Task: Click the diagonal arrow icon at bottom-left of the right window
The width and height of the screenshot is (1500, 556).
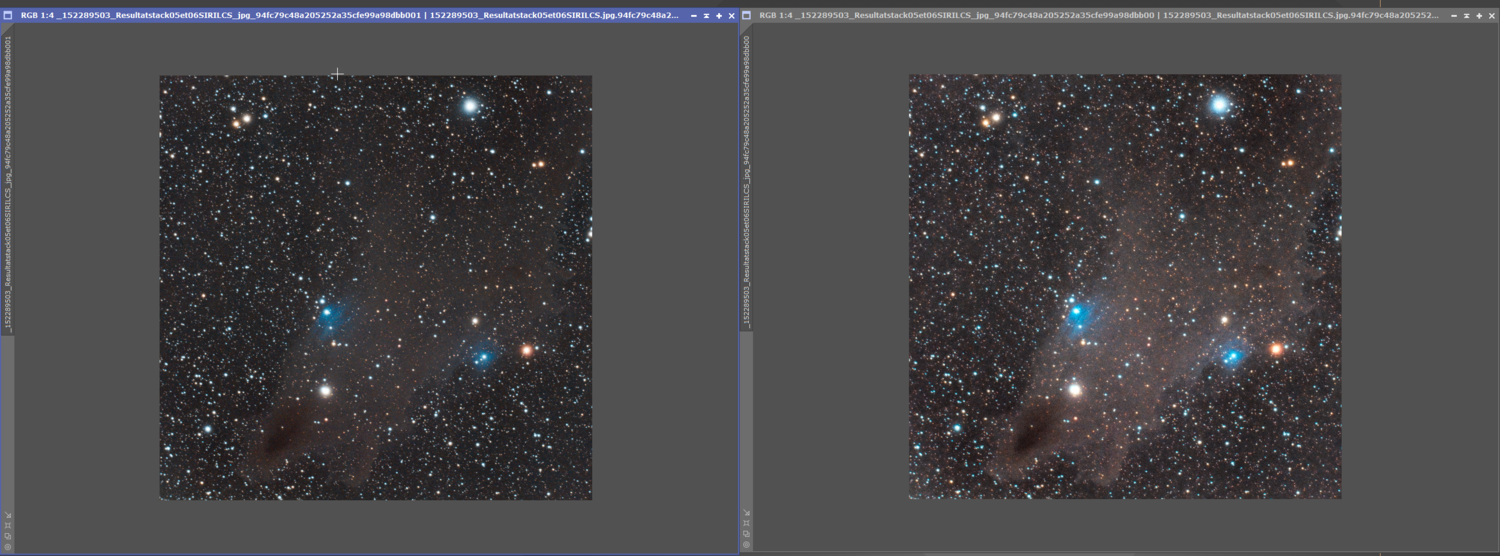Action: [x=746, y=512]
